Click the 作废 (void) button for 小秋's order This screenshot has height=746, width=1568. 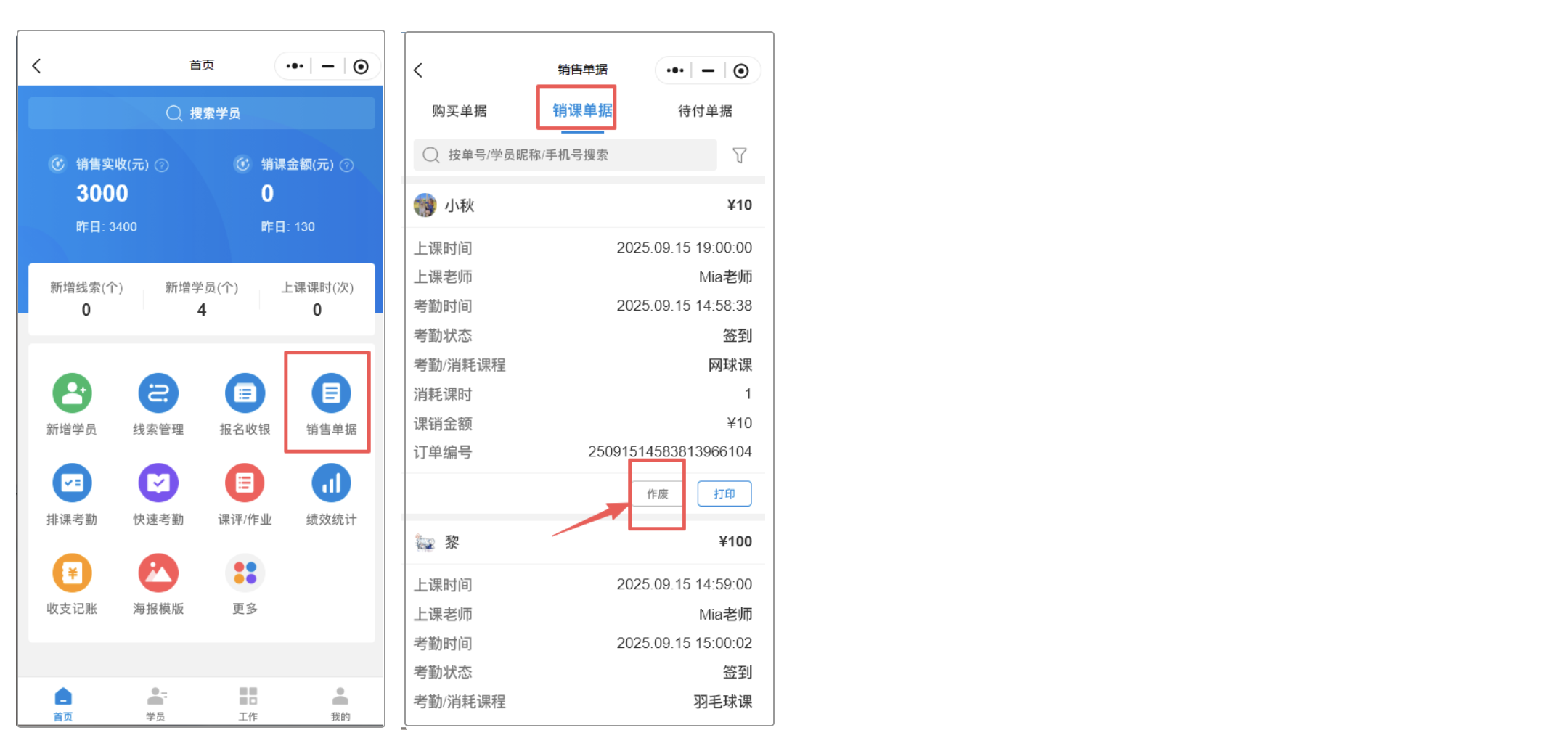(x=656, y=493)
